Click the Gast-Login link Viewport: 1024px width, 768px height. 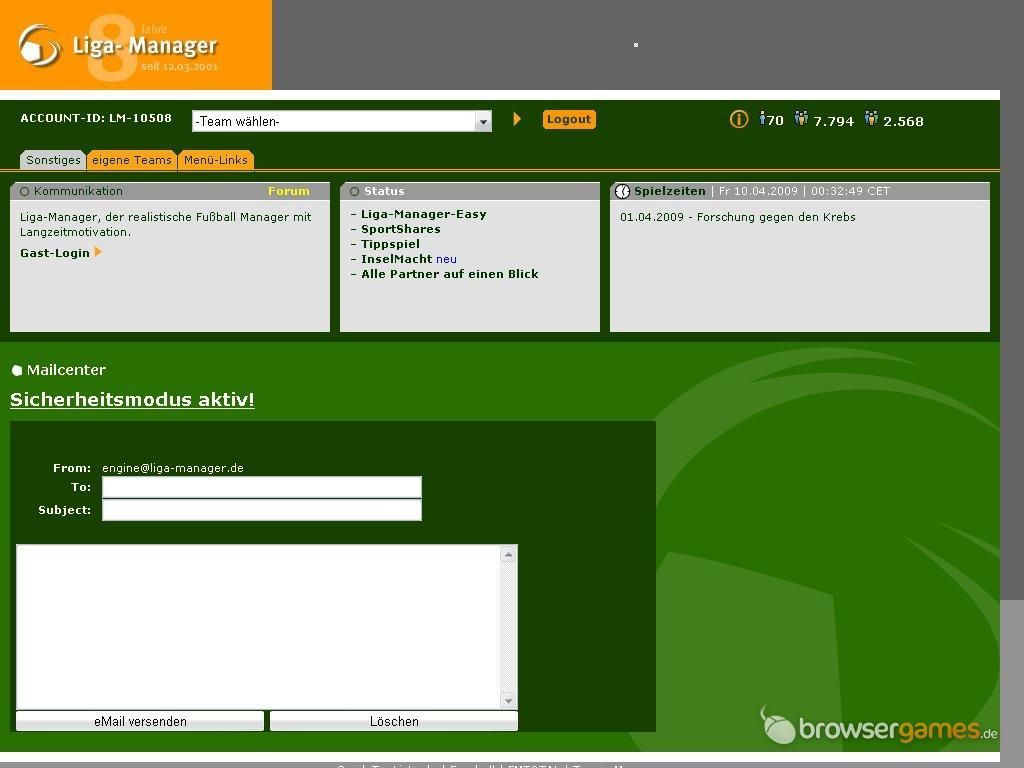55,253
